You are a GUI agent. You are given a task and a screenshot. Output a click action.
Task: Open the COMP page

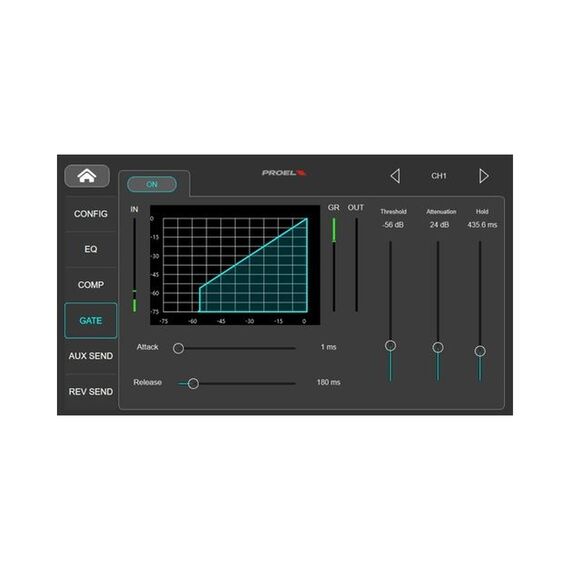click(91, 285)
